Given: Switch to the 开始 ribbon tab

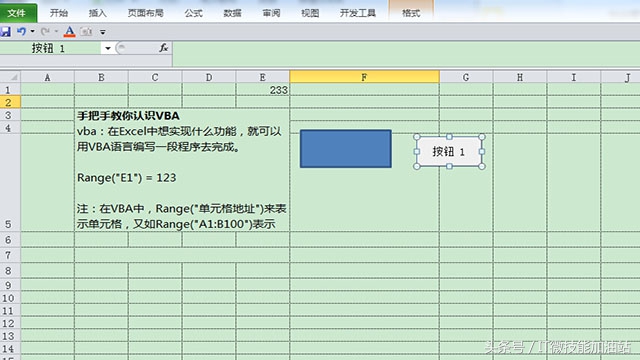Looking at the screenshot, I should click(59, 13).
